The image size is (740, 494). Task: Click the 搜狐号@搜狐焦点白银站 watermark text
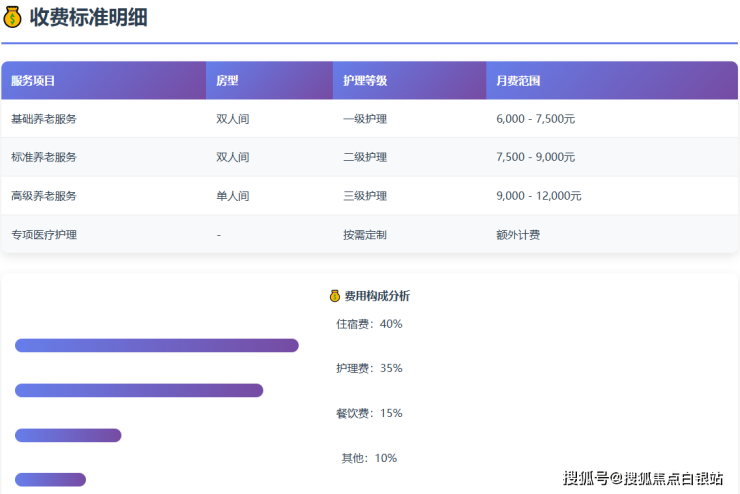tap(643, 478)
